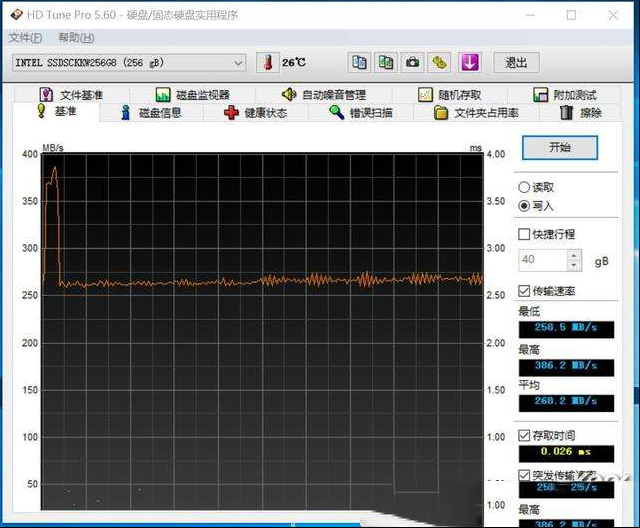This screenshot has width=640, height=528.
Task: Close the HD Tune Pro window
Action: point(613,15)
